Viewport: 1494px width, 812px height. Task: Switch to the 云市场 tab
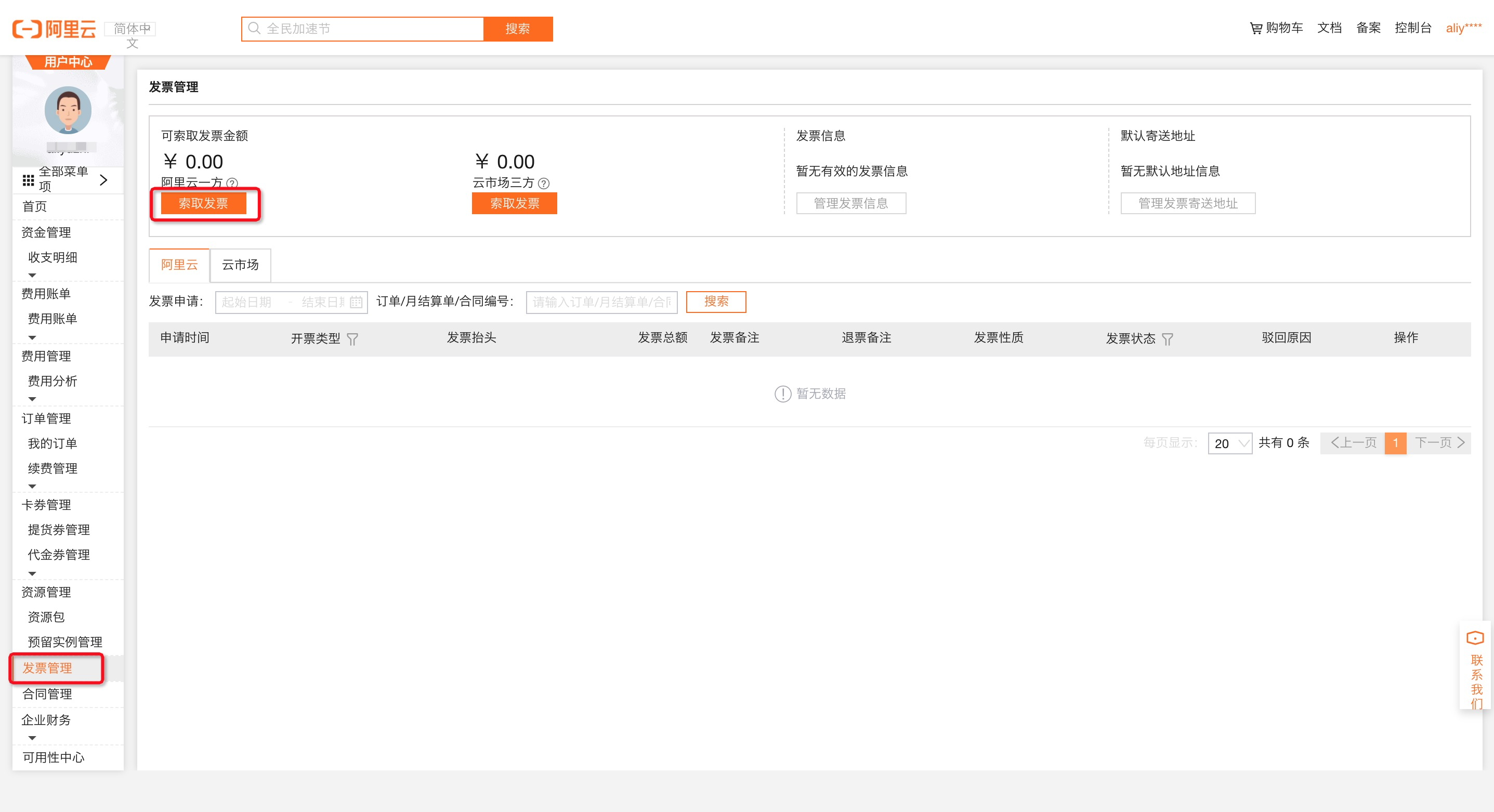(240, 265)
